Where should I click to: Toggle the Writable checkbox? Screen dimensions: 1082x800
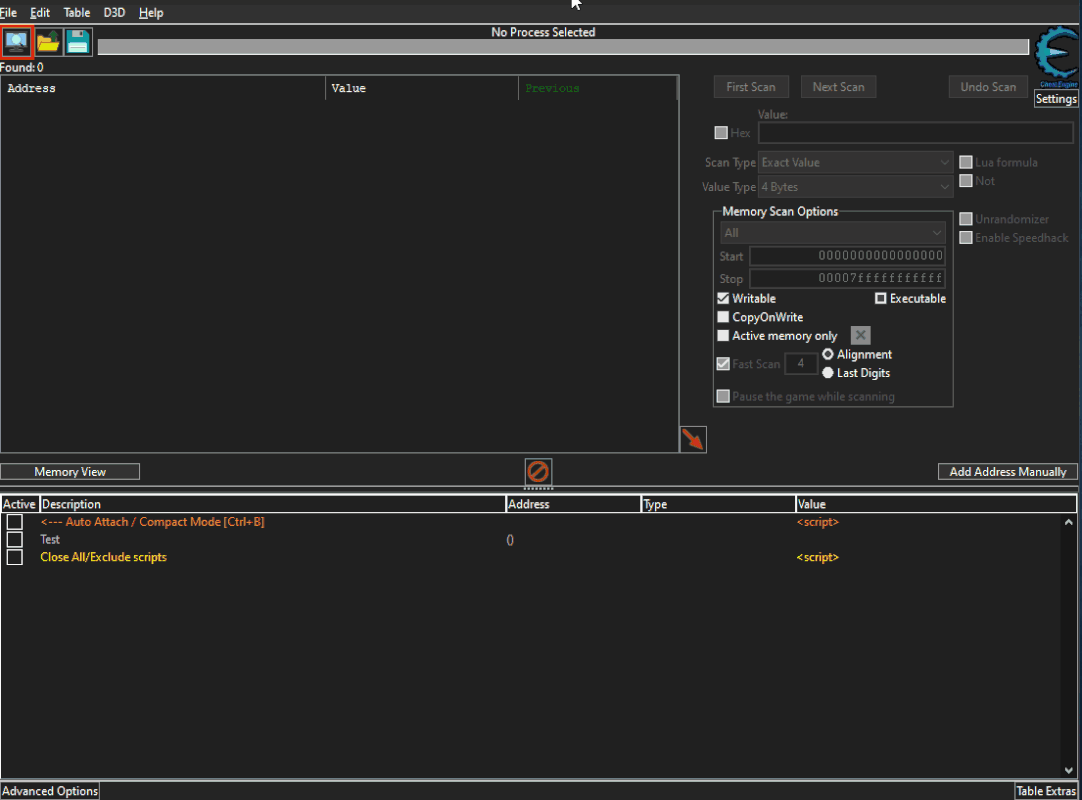click(723, 298)
